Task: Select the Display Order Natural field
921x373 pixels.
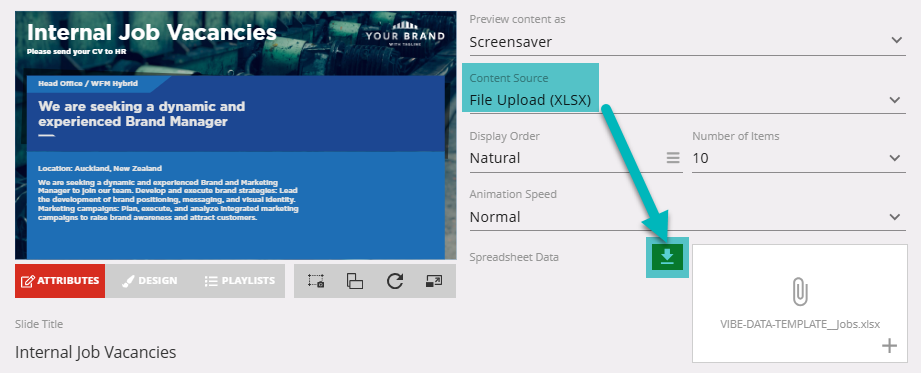Action: (576, 158)
